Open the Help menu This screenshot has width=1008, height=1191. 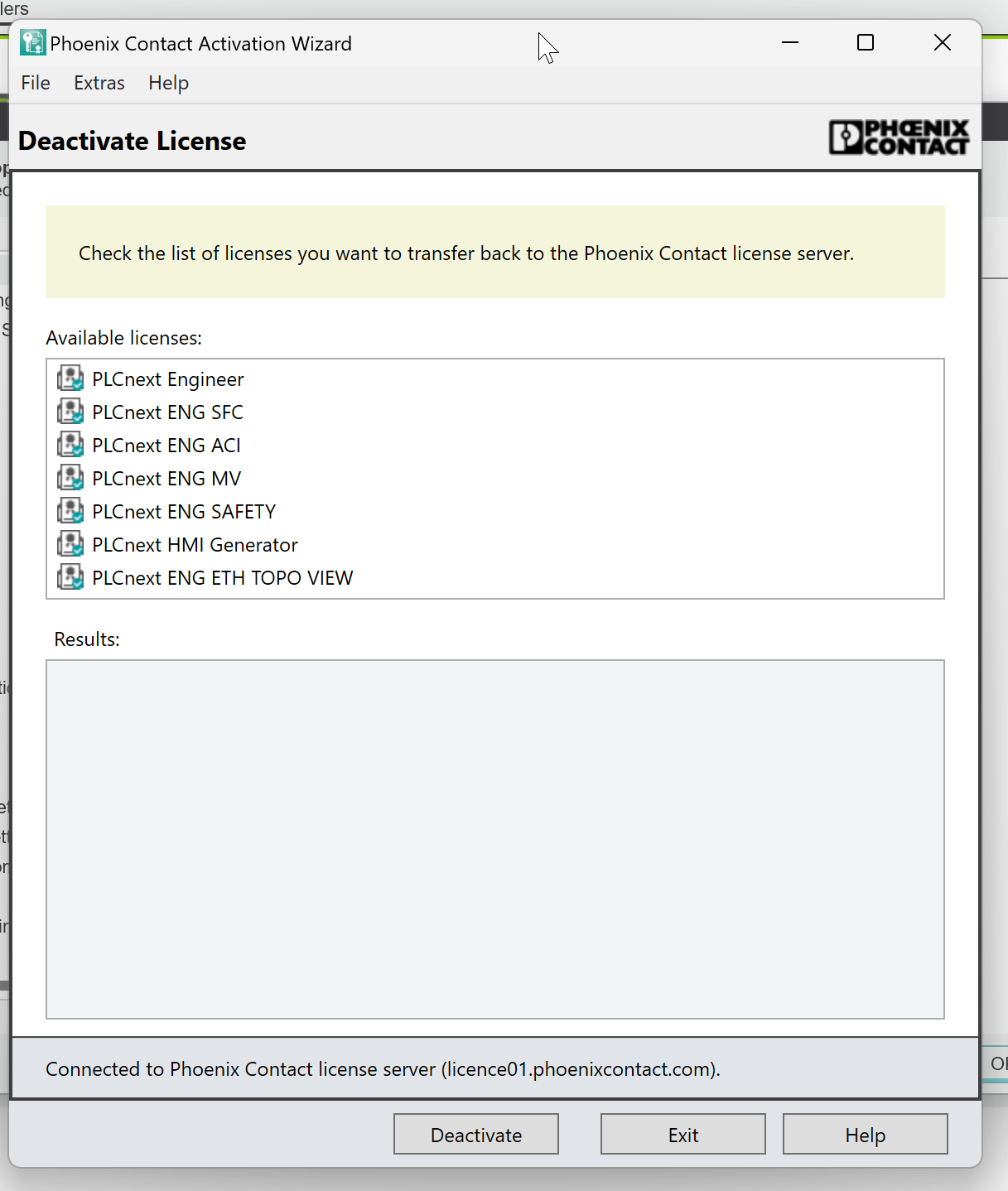pyautogui.click(x=169, y=83)
